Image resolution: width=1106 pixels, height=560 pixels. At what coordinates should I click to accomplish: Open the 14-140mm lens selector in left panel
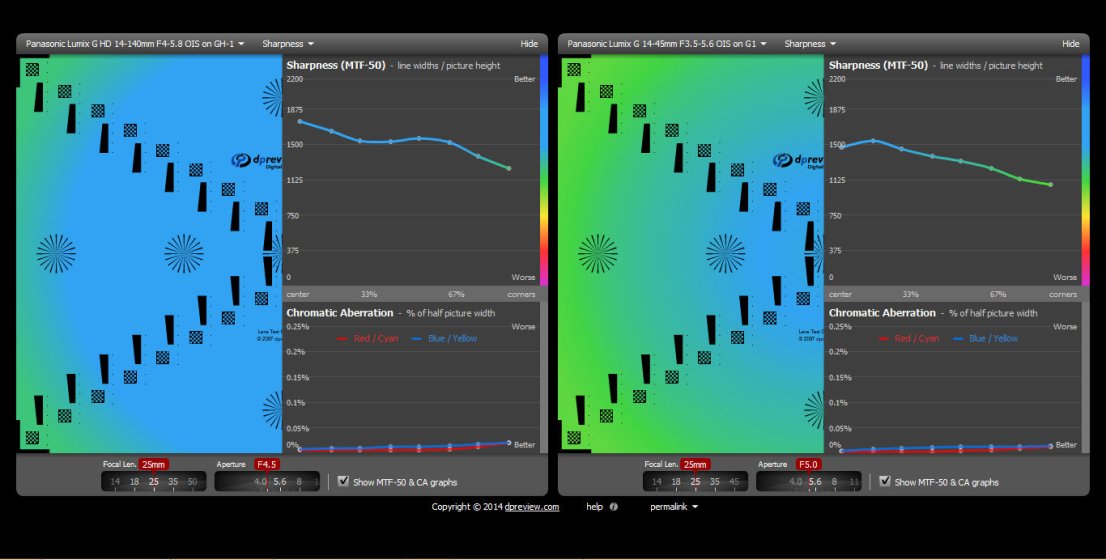pyautogui.click(x=135, y=44)
